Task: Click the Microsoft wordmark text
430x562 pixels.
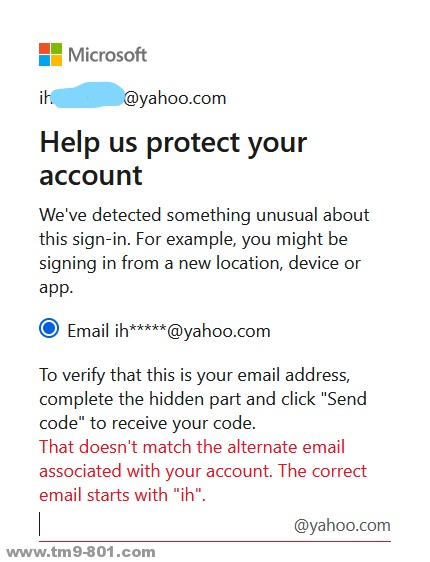Action: coord(108,55)
